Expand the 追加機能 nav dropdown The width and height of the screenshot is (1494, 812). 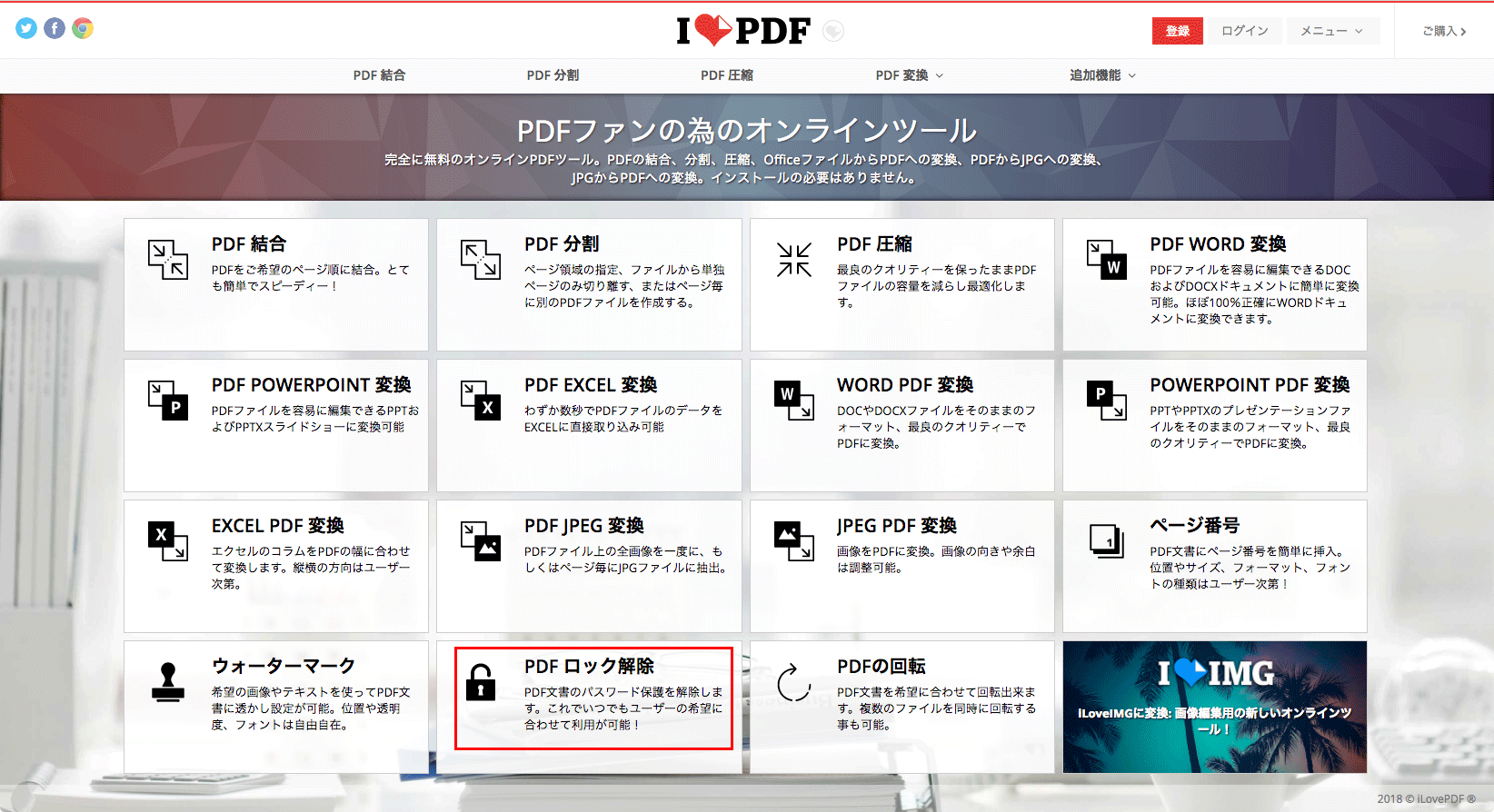[1102, 75]
